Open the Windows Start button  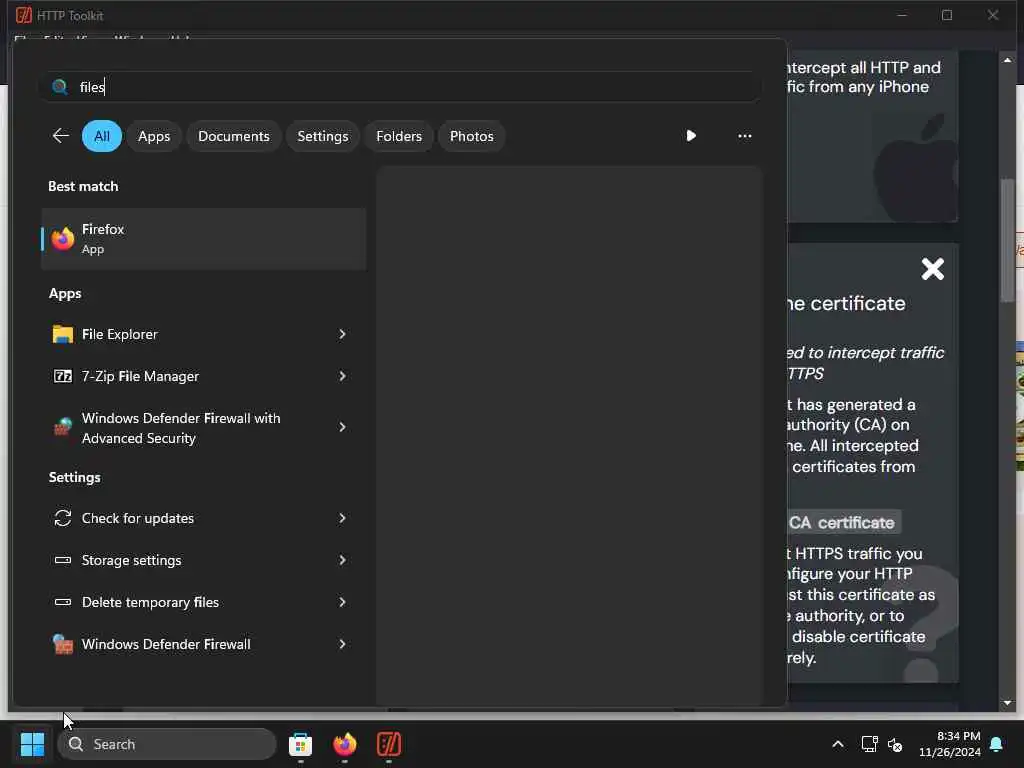point(32,744)
